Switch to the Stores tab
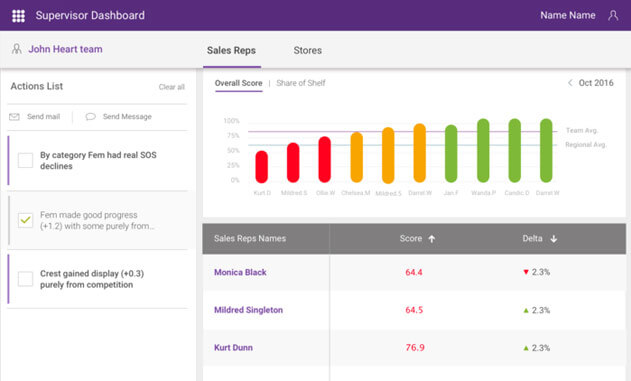This screenshot has width=631, height=381. (307, 50)
